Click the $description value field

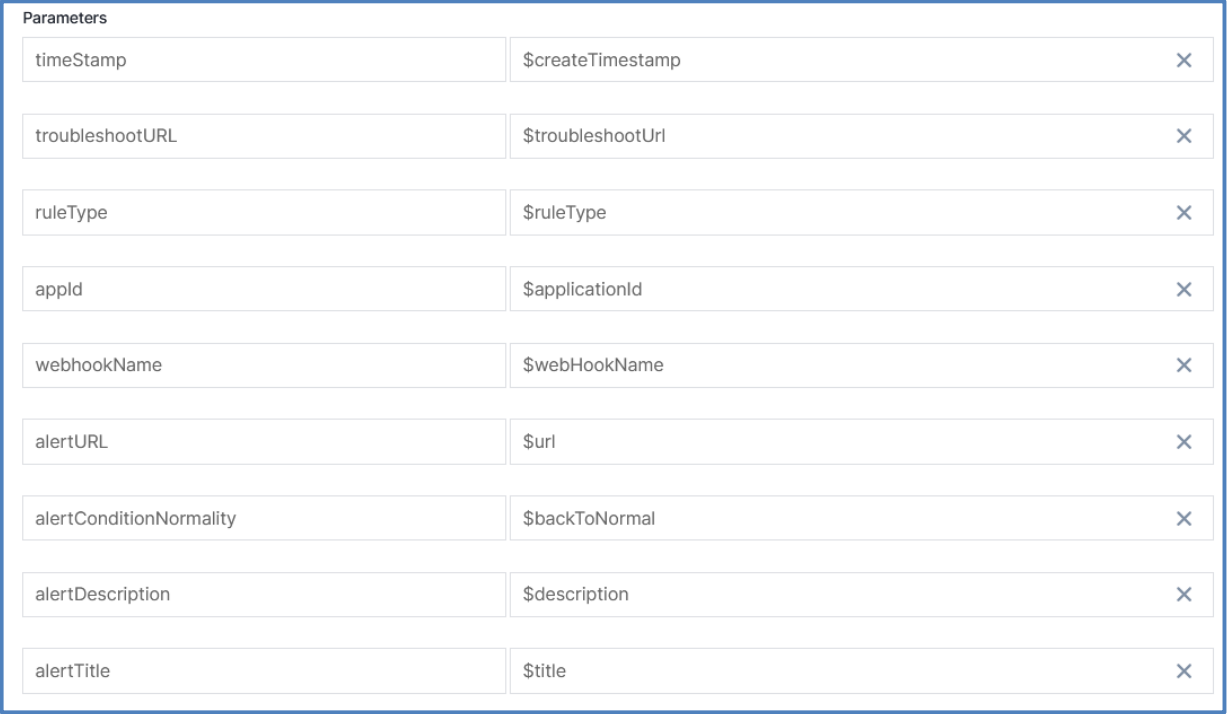(840, 594)
